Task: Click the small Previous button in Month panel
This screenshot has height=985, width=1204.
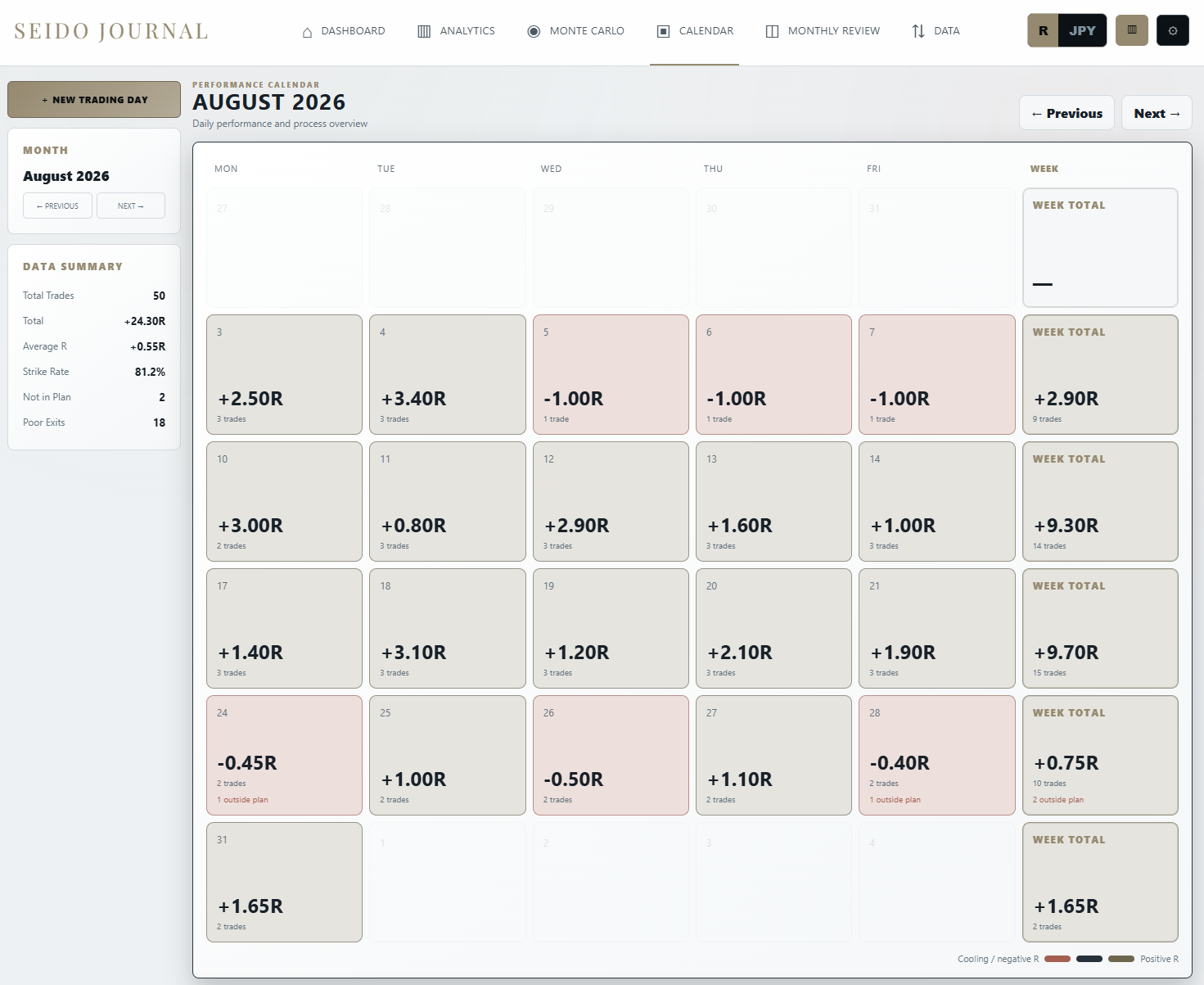Action: (57, 206)
